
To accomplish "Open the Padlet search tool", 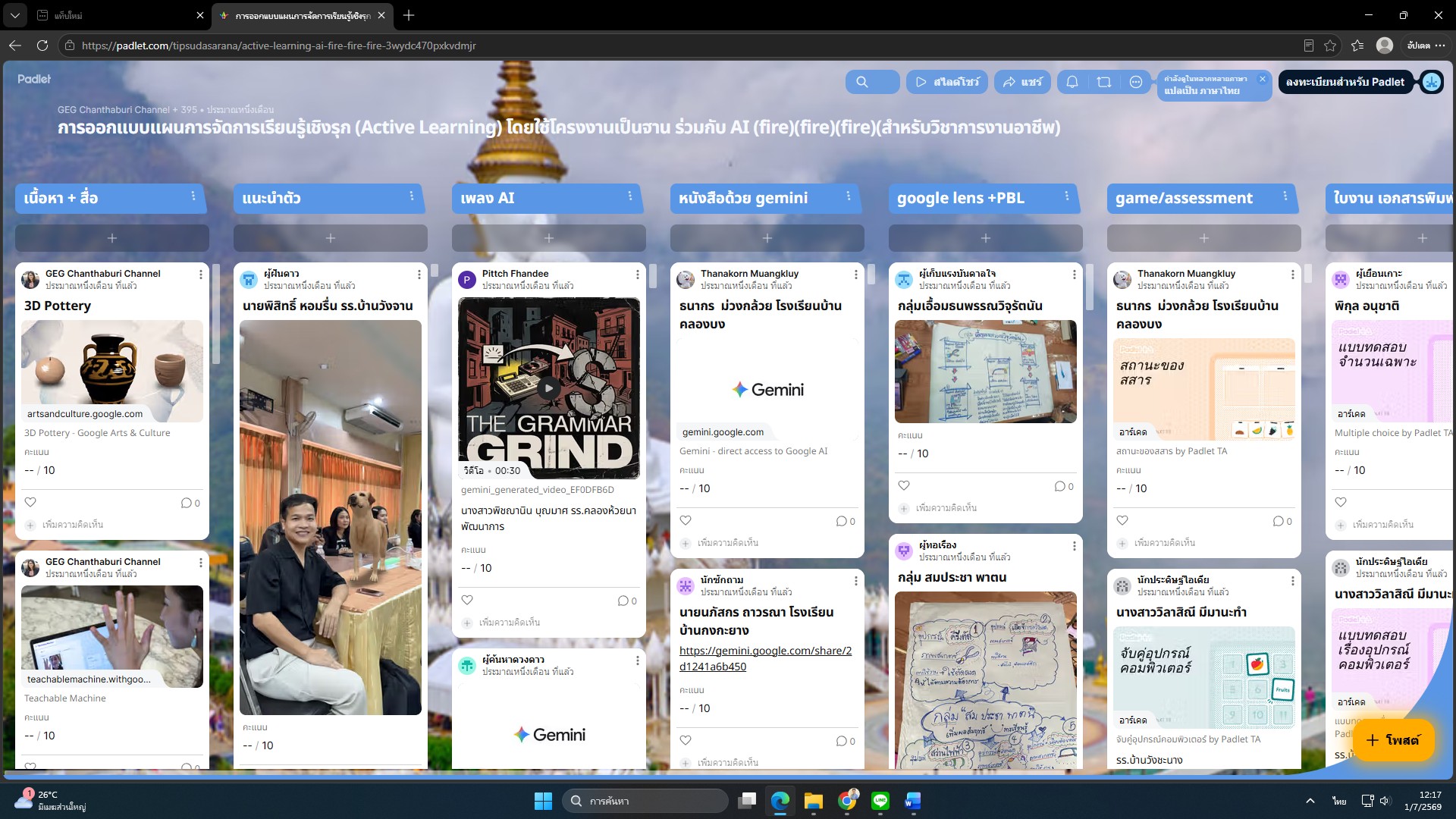I will pos(872,82).
